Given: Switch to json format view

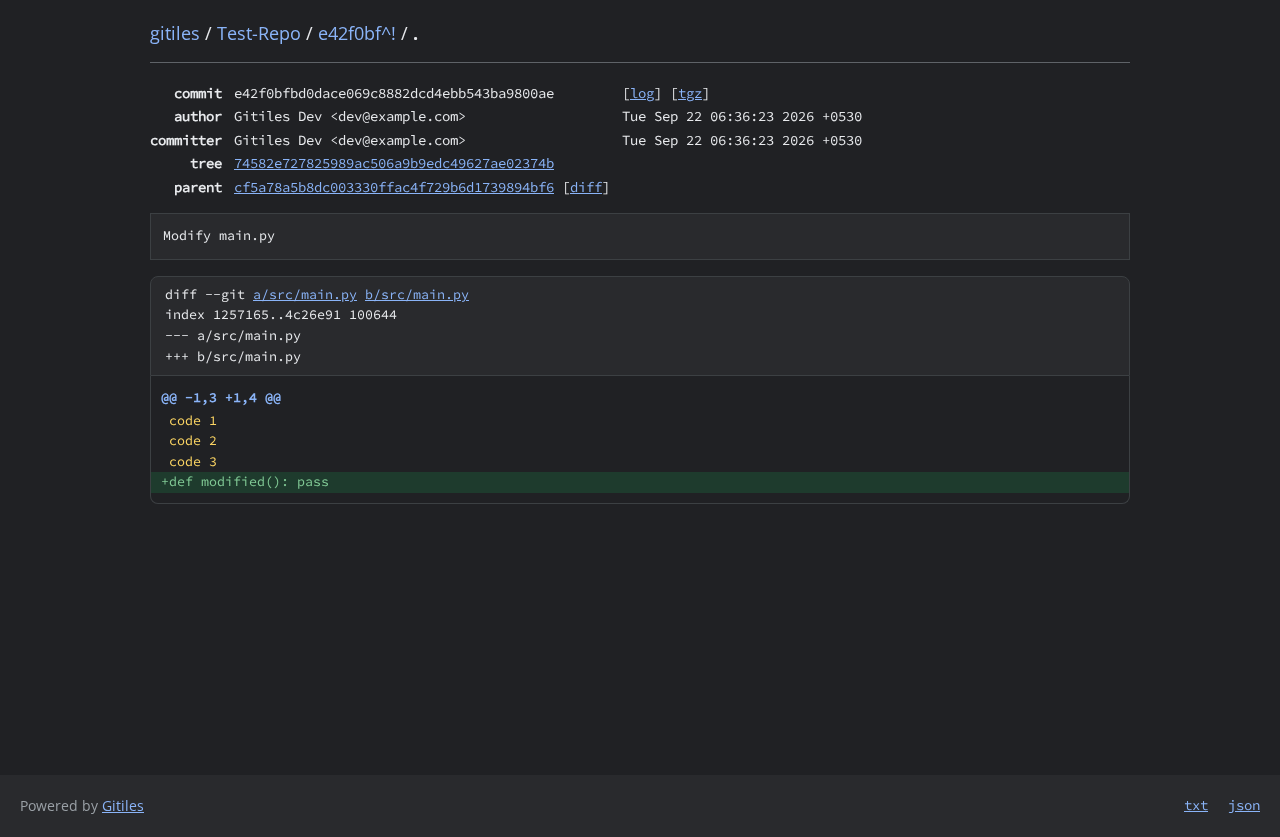Looking at the screenshot, I should pos(1244,806).
